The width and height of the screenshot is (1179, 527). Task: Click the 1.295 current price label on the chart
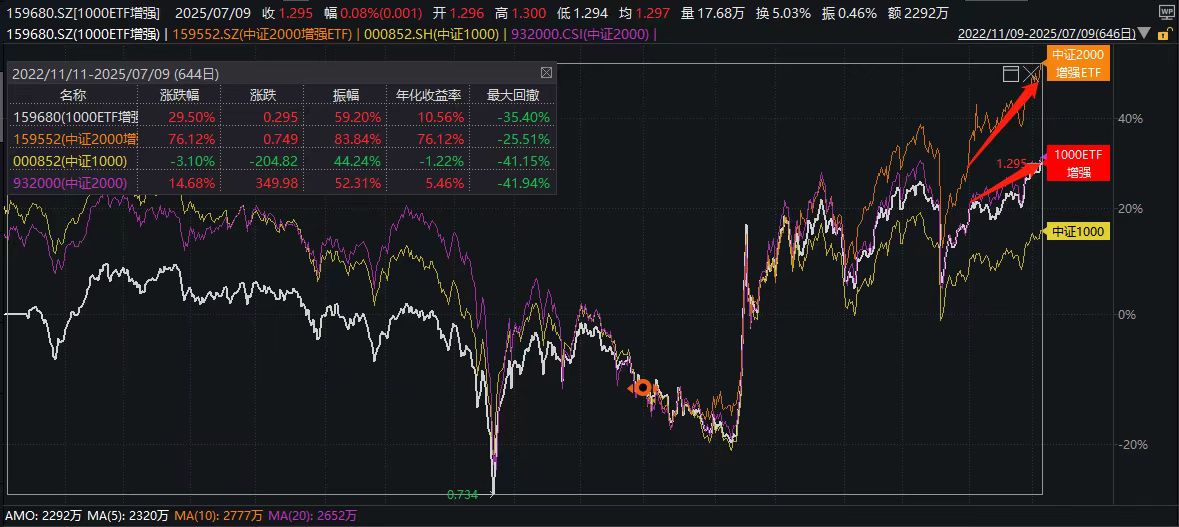click(1011, 162)
